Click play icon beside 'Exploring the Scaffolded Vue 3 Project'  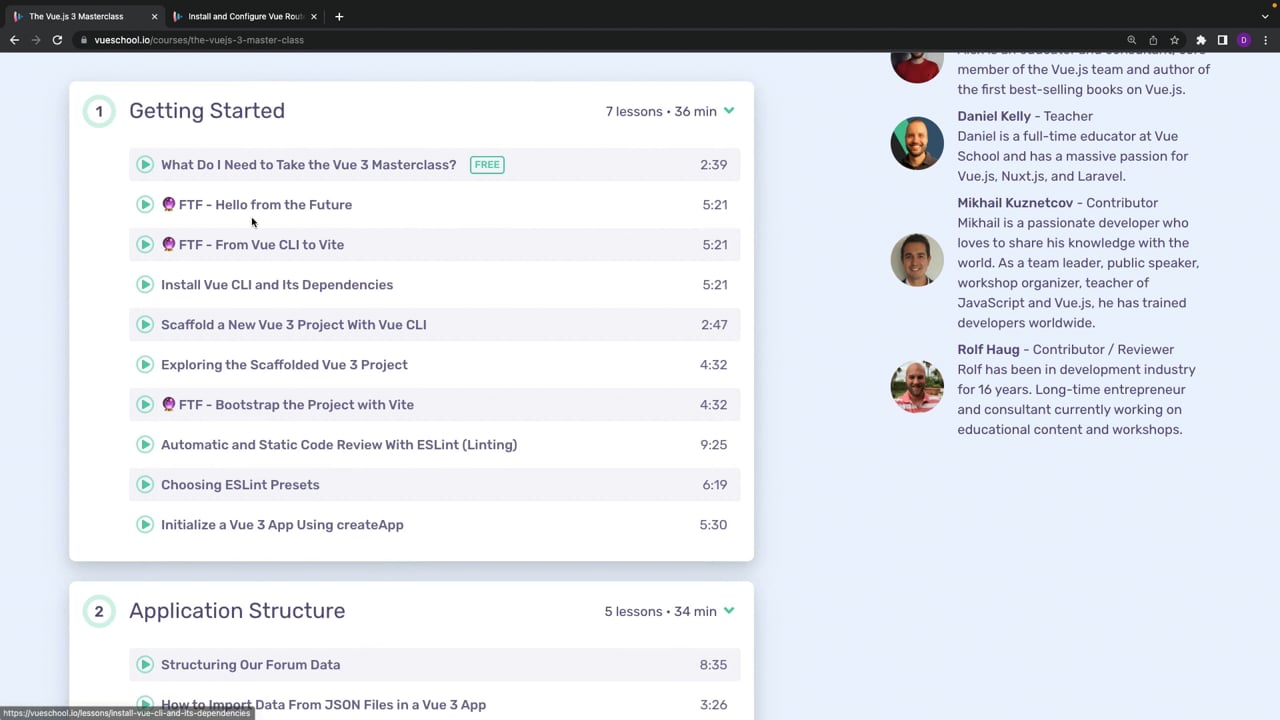(145, 365)
